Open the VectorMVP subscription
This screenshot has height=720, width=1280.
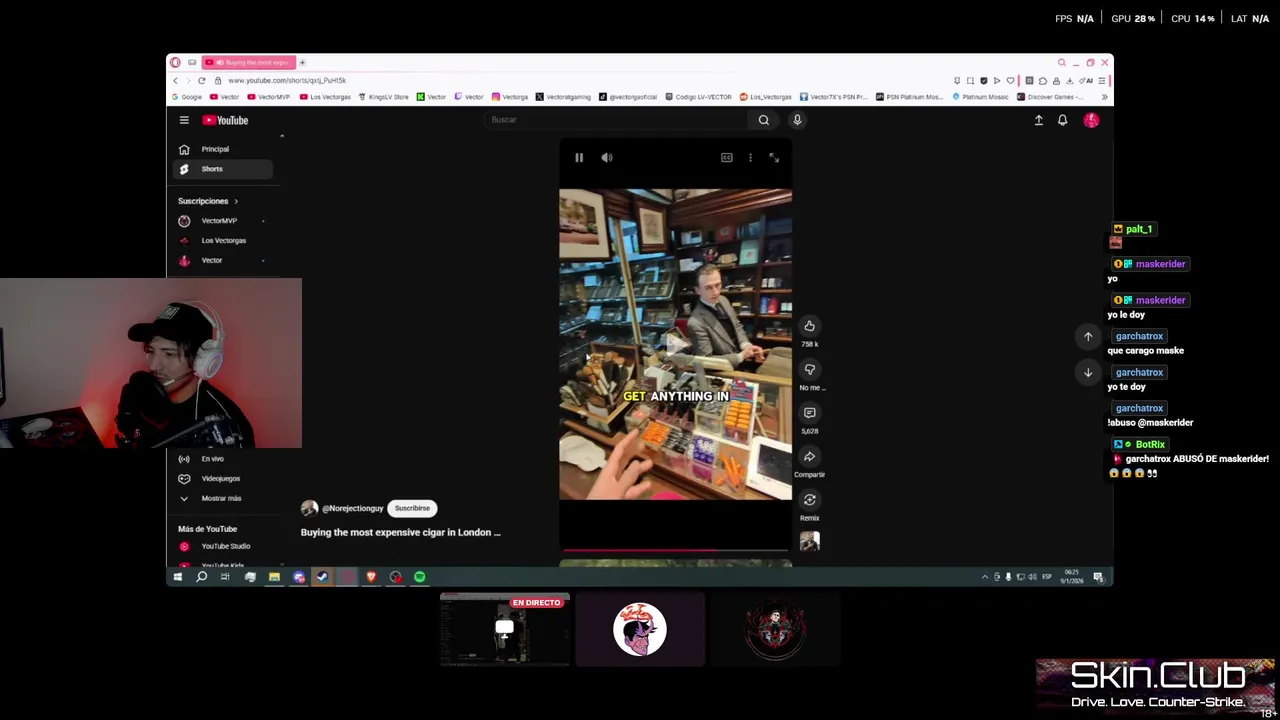click(x=222, y=221)
